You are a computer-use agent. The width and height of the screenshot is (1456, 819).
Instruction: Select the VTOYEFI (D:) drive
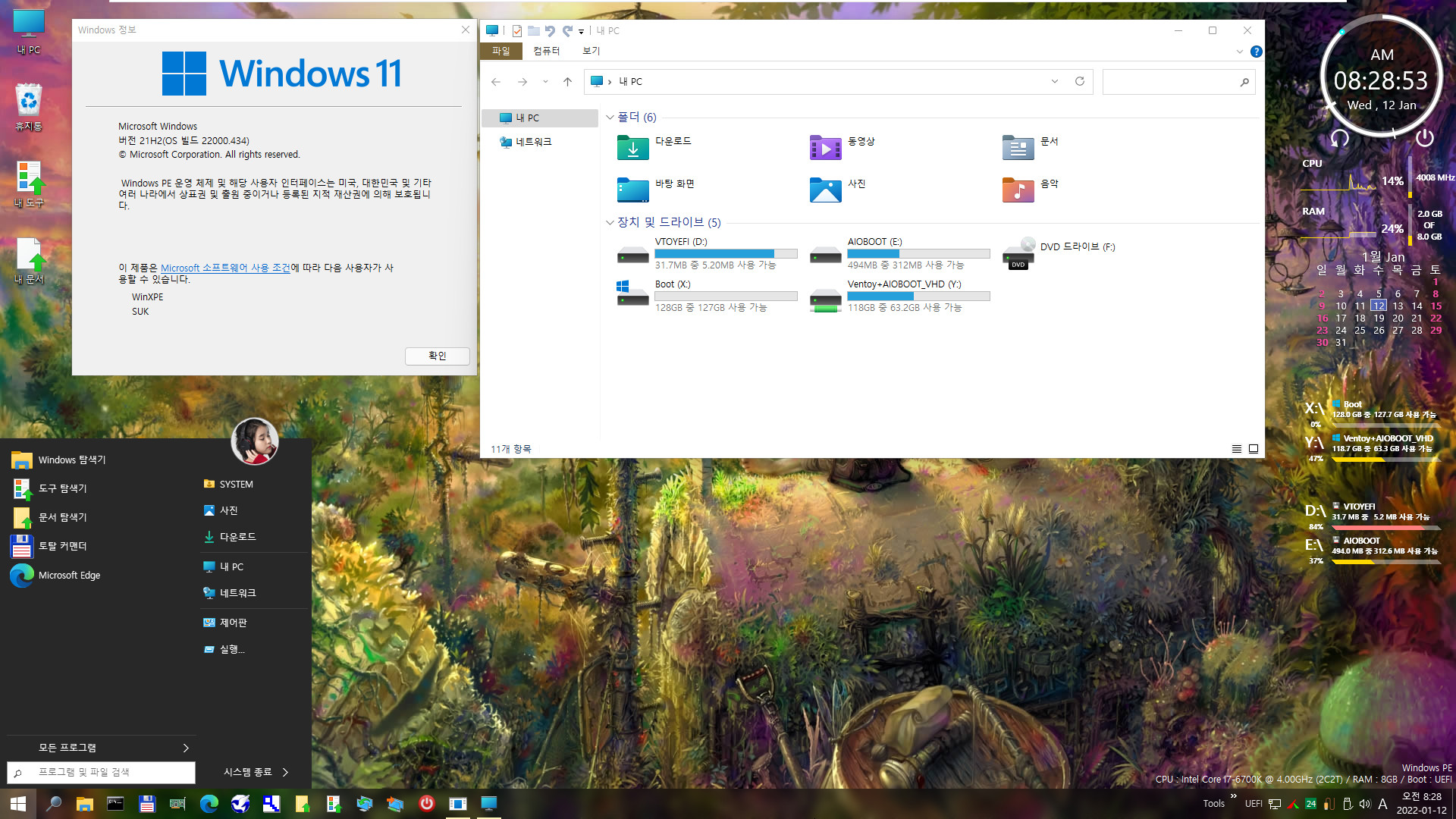click(707, 253)
